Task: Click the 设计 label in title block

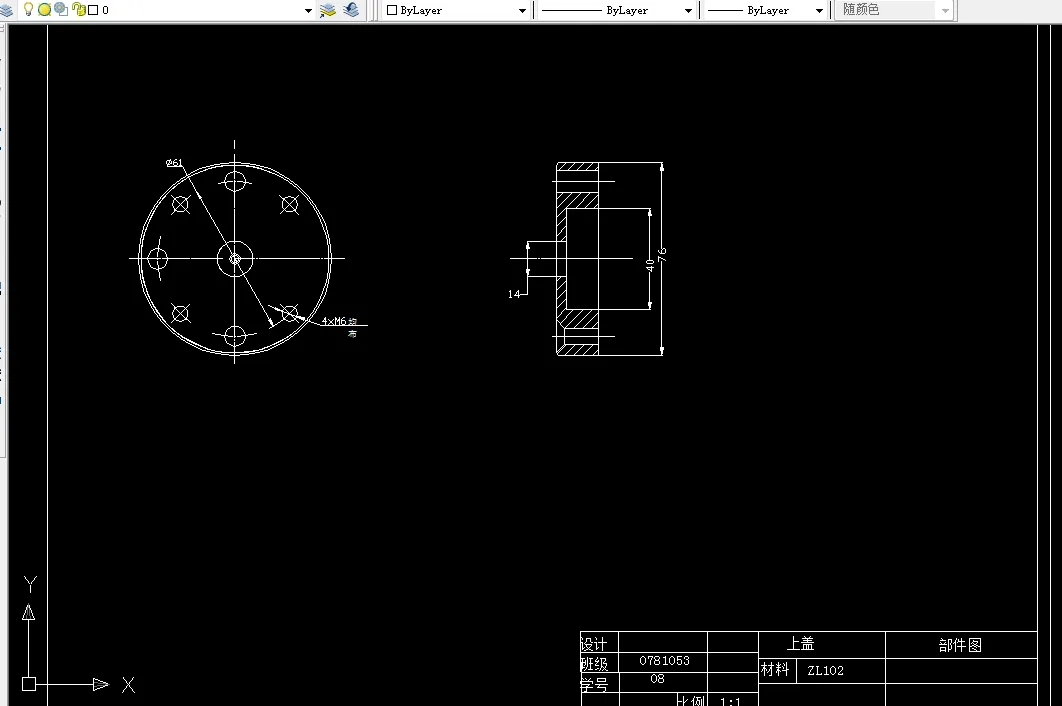Action: tap(594, 644)
